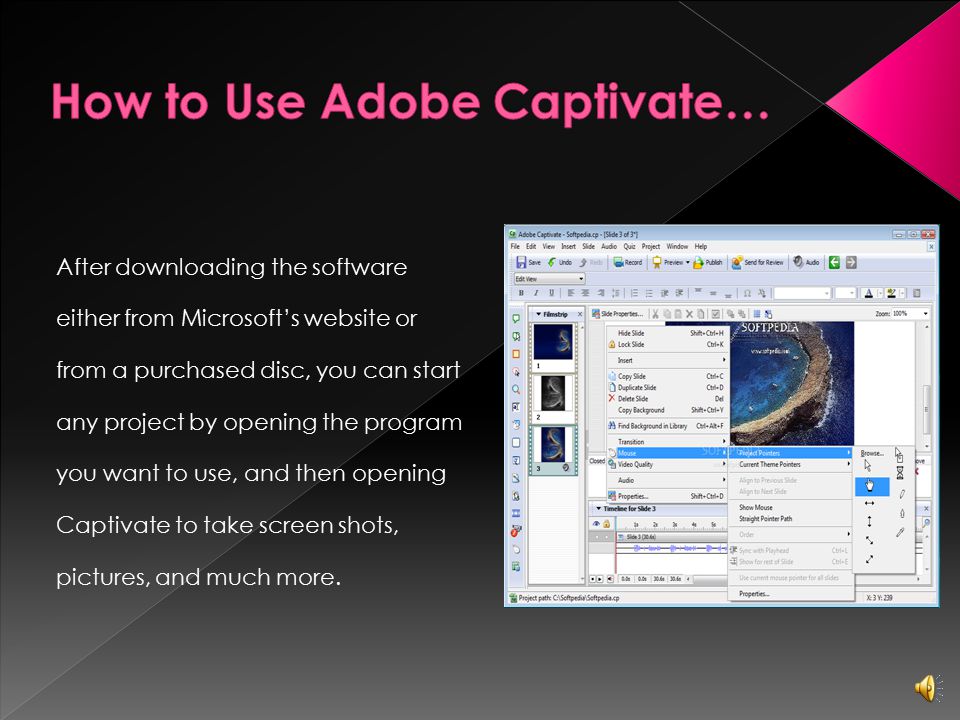Choose the hourglass pointer
Image resolution: width=960 pixels, height=720 pixels.
(x=900, y=473)
